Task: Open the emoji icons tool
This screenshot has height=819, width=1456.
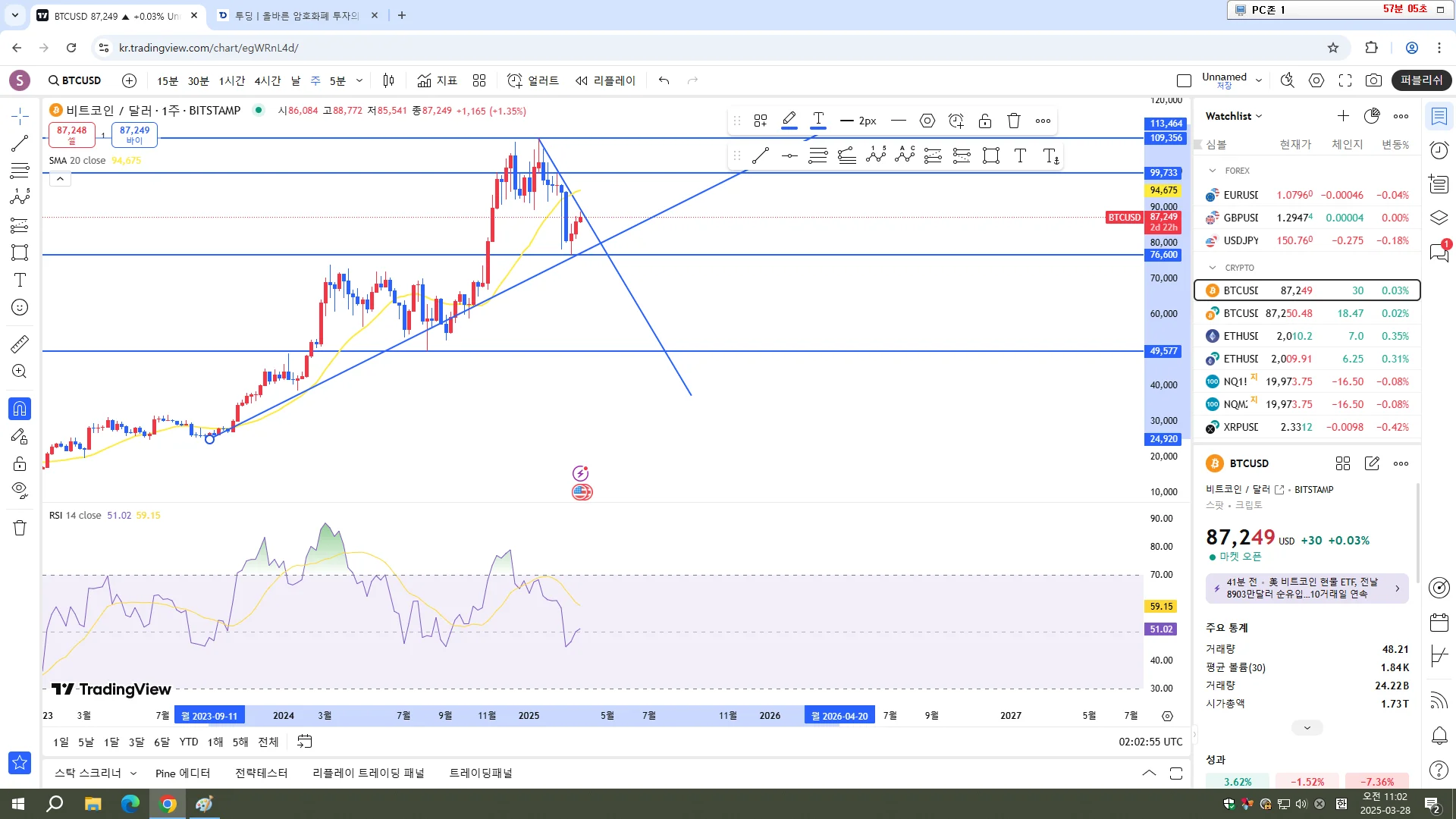Action: [20, 307]
